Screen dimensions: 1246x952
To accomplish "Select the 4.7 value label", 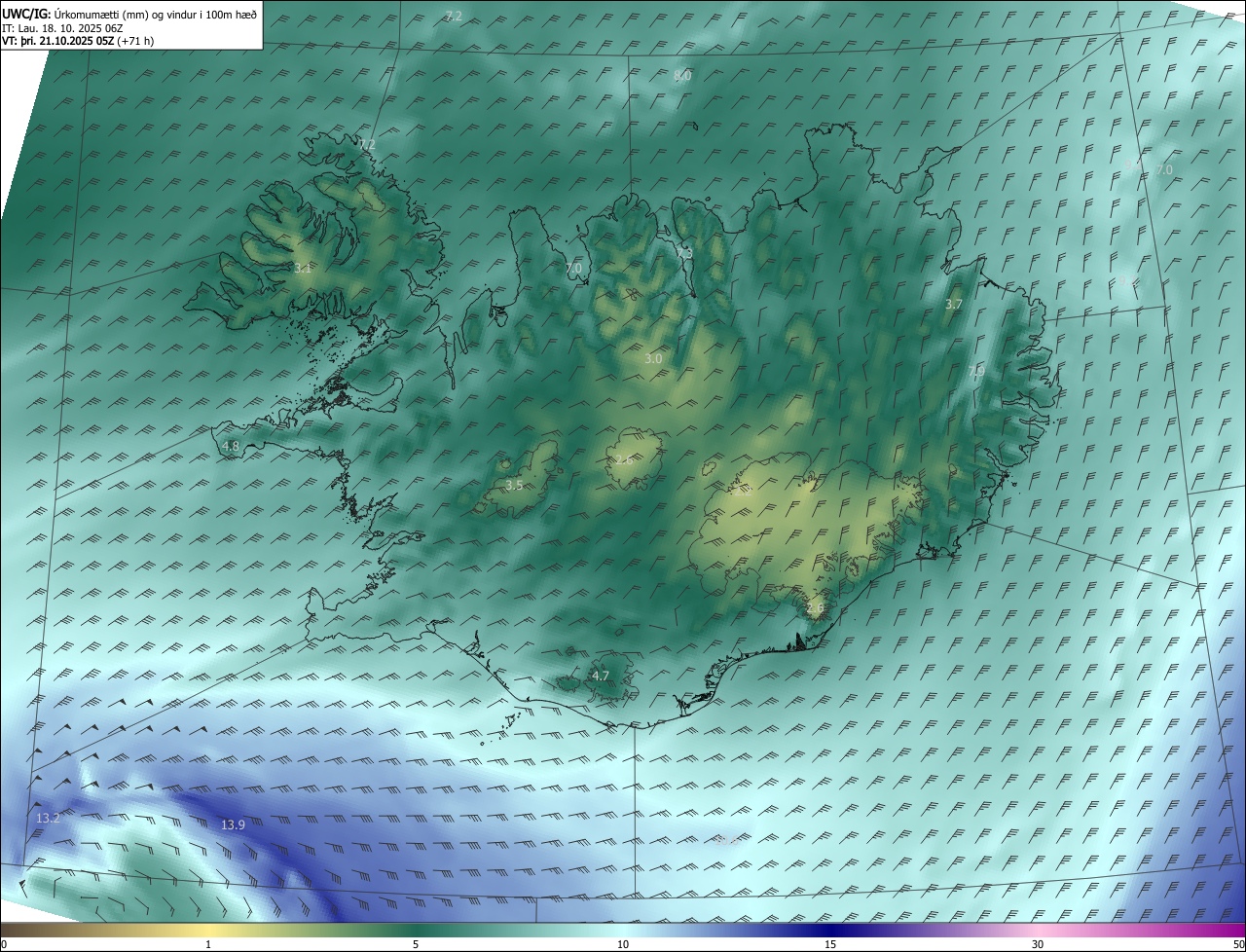I will [x=601, y=676].
